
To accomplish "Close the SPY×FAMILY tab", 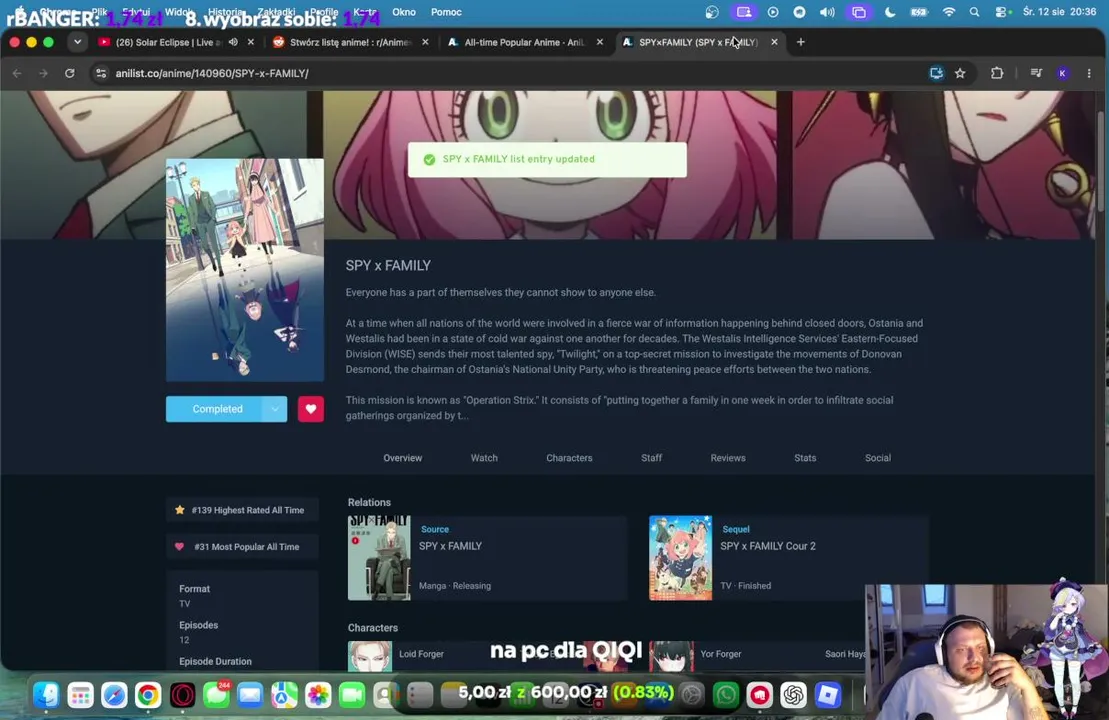I will pyautogui.click(x=774, y=42).
